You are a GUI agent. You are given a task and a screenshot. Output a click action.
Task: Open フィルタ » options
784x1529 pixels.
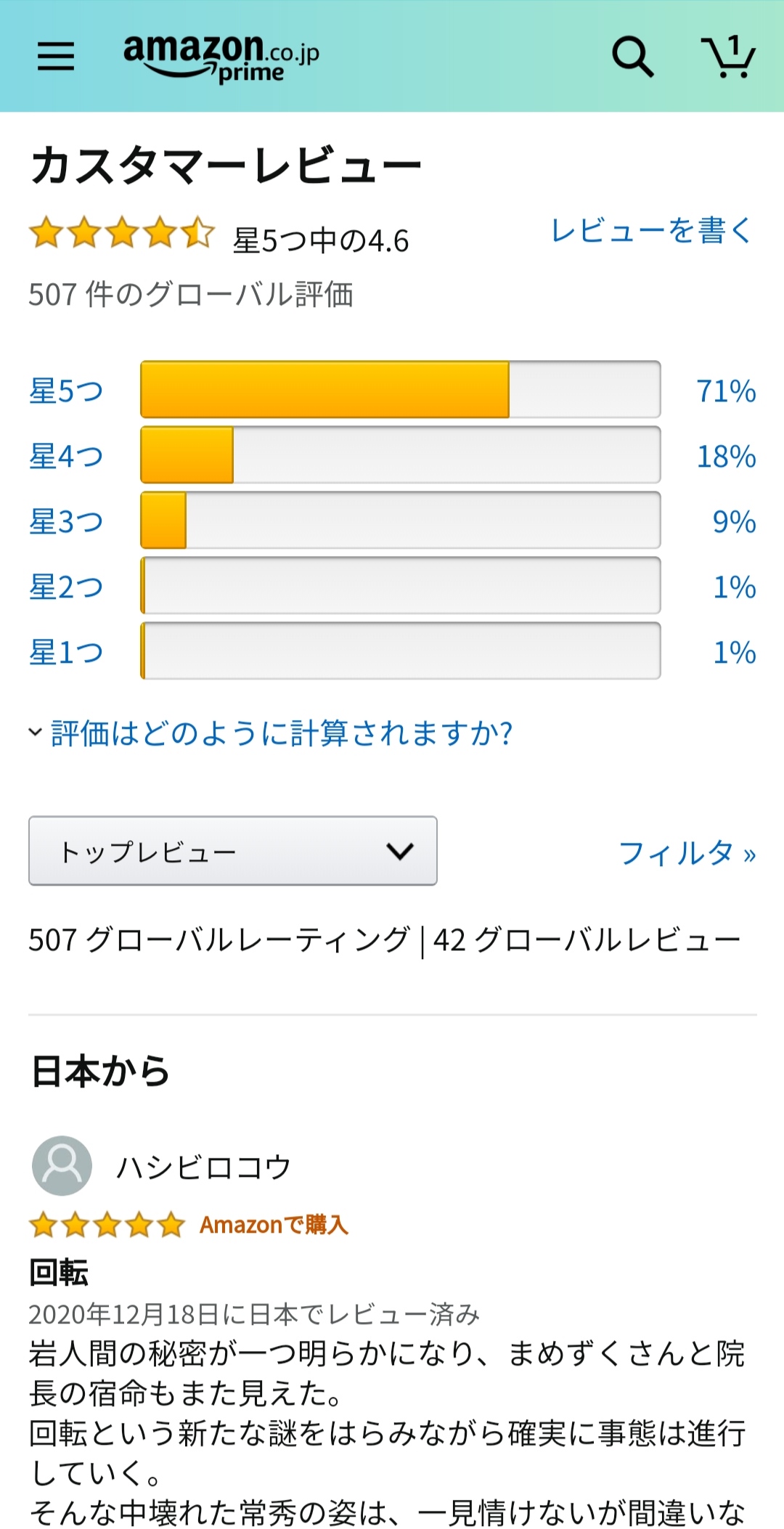(x=687, y=853)
